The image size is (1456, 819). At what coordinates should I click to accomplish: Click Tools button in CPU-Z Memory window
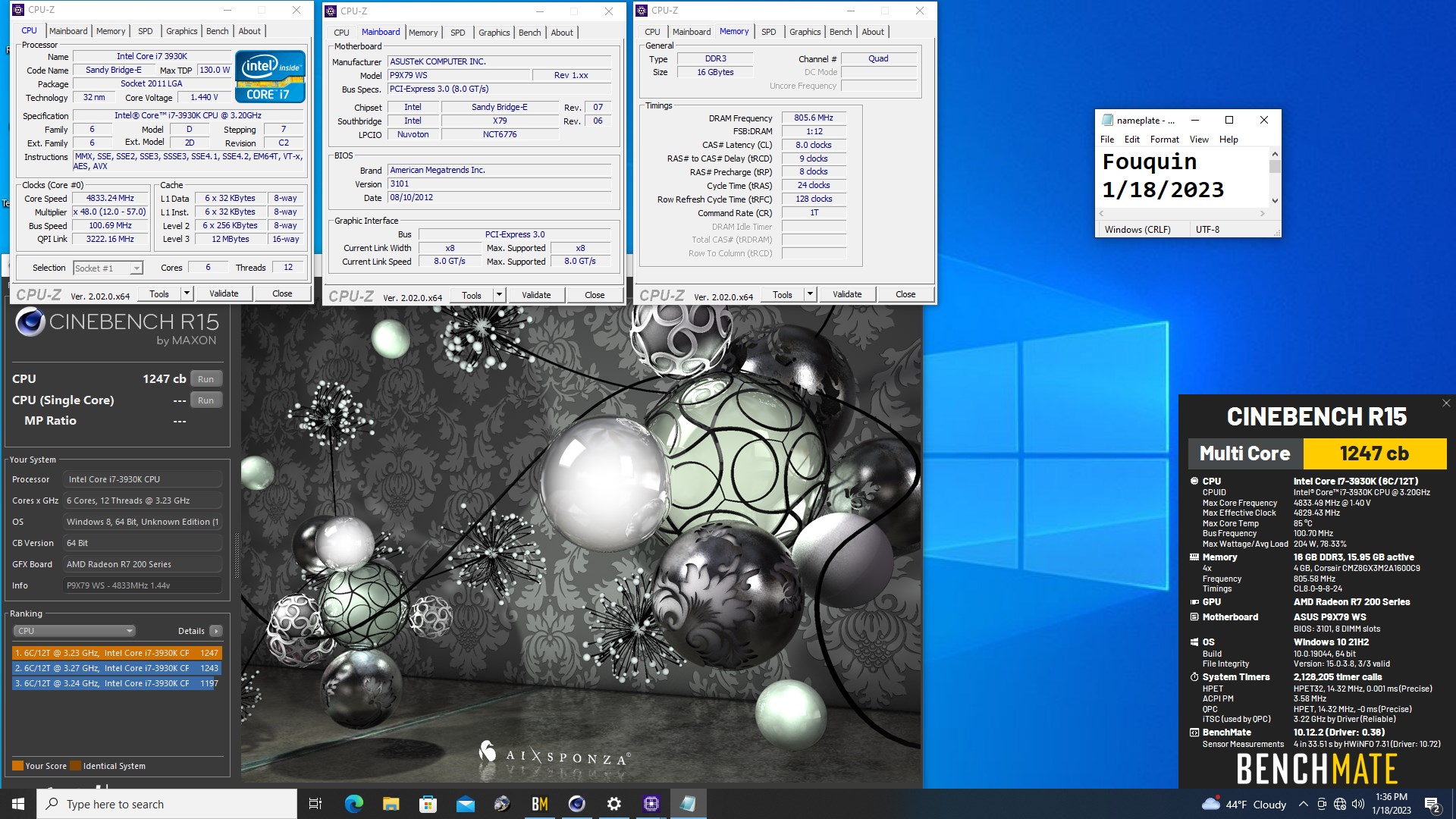click(783, 294)
